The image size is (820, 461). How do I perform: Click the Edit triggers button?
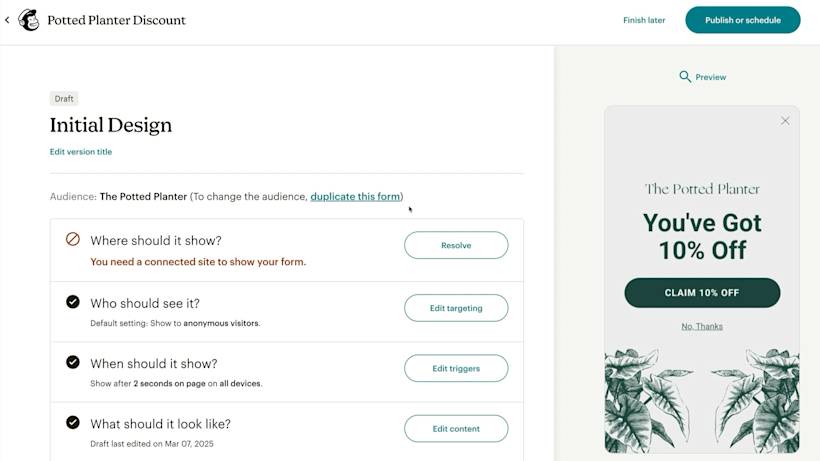pos(456,368)
